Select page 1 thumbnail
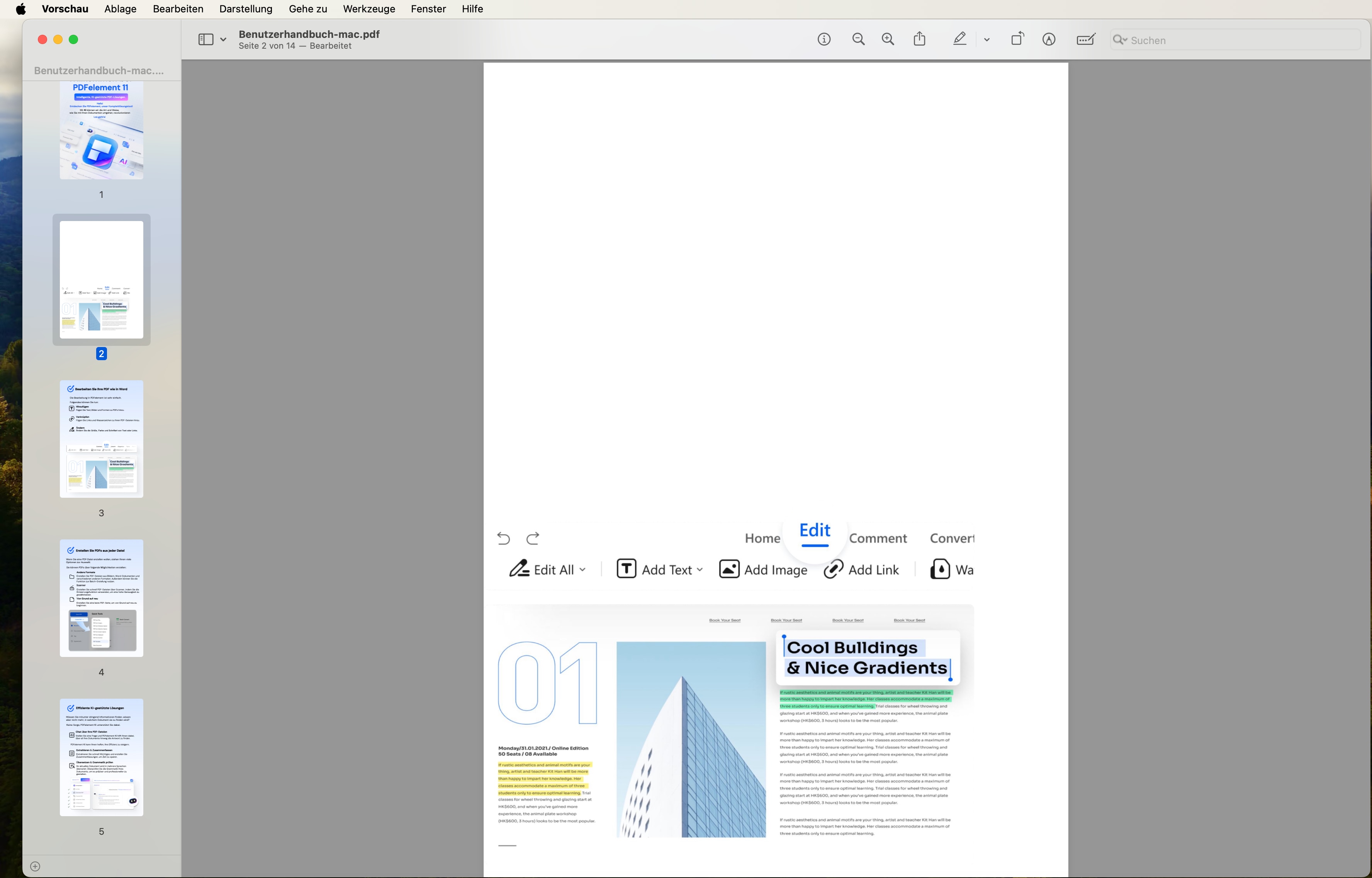This screenshot has height=878, width=1372. click(x=102, y=130)
